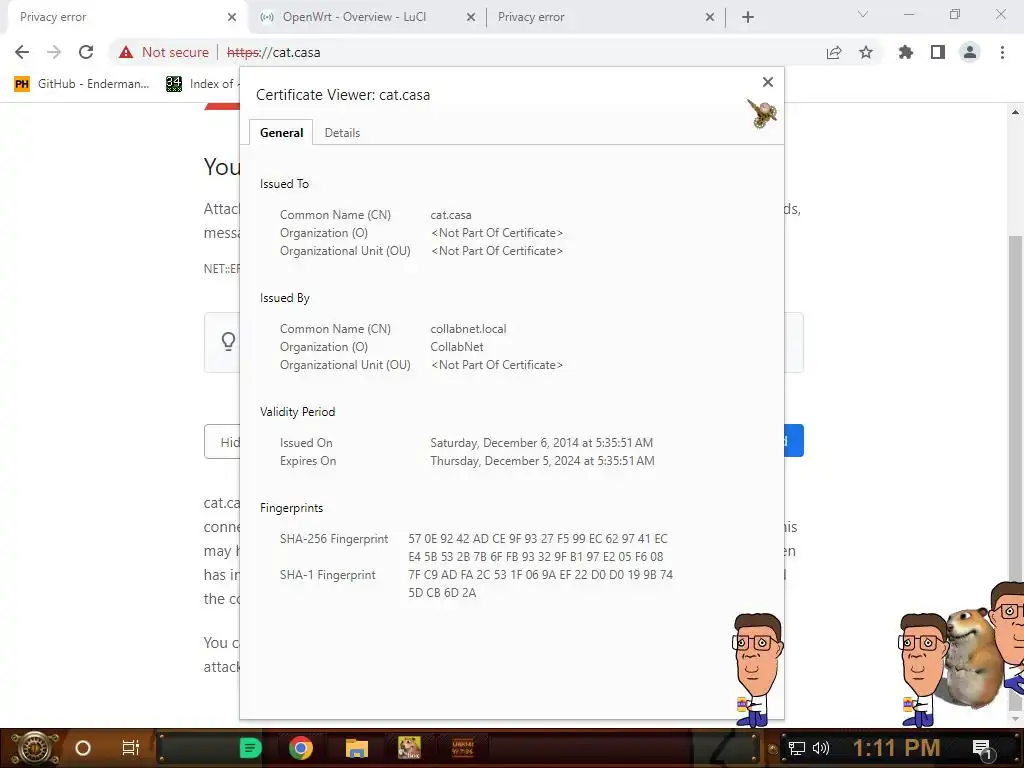Open a new tab with plus button
The width and height of the screenshot is (1024, 768).
[x=748, y=17]
